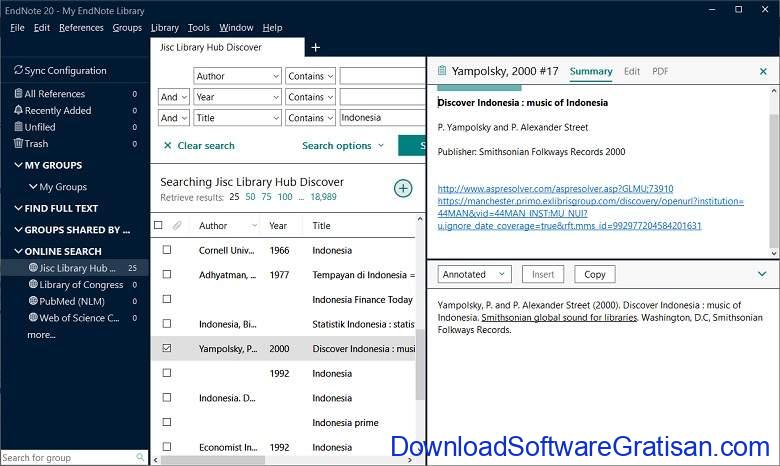The width and height of the screenshot is (780, 466).
Task: Click the paperclip attachment column icon
Action: pos(177,225)
